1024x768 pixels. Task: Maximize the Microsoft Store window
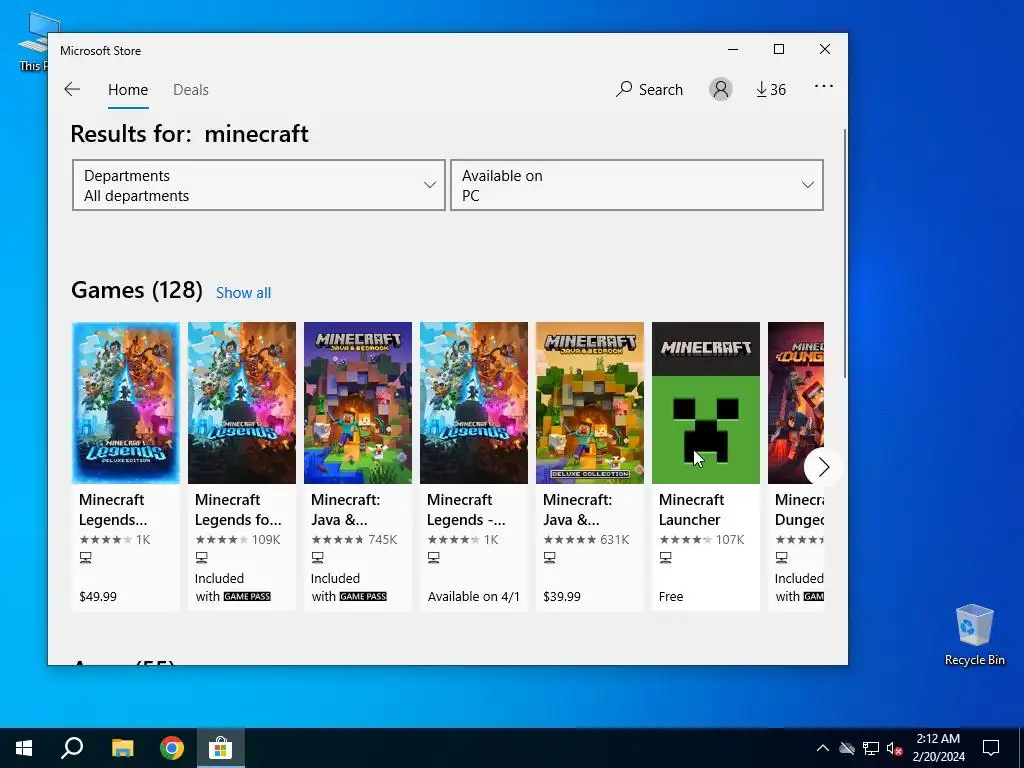tap(778, 50)
